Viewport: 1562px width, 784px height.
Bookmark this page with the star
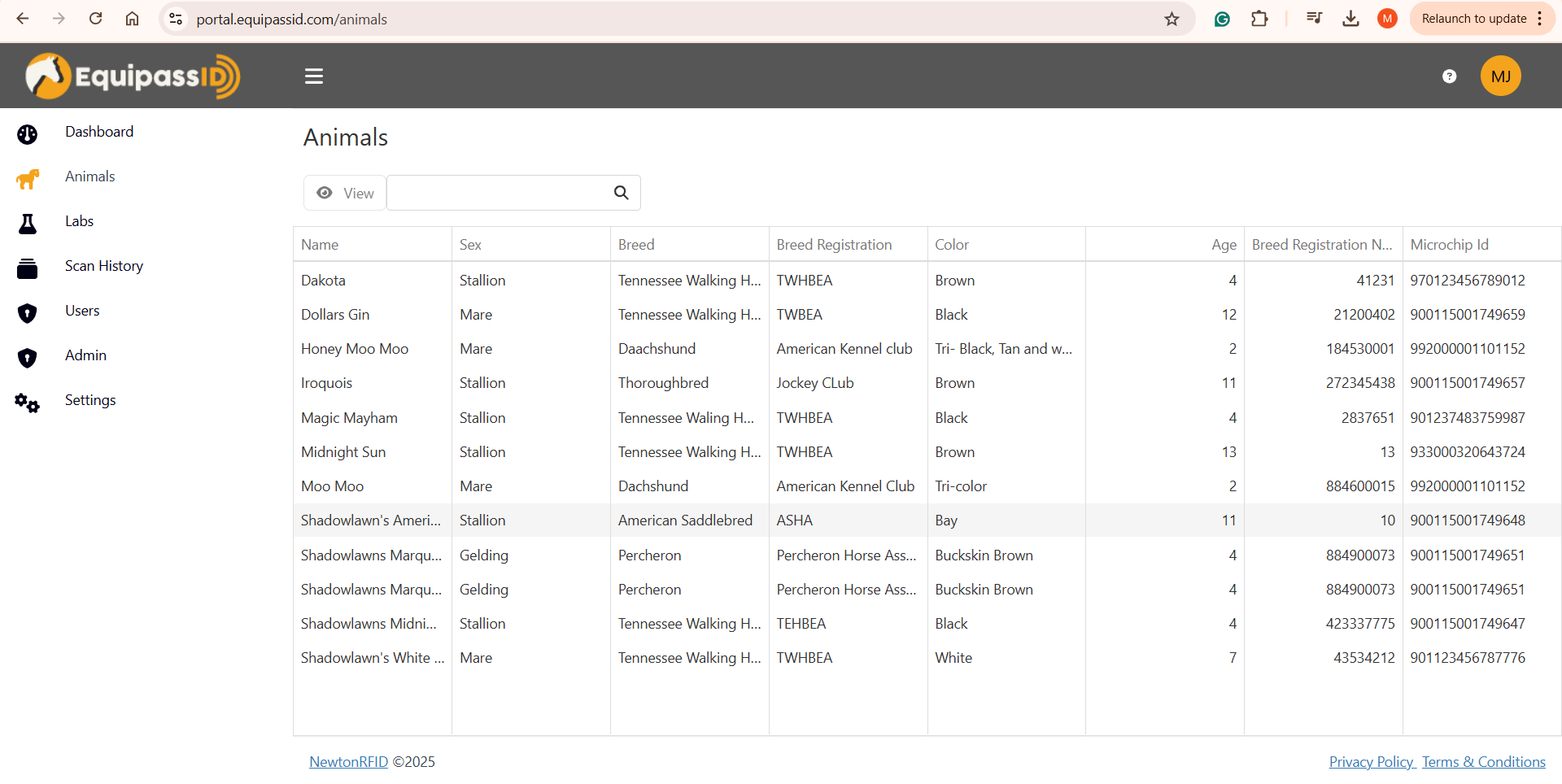(x=1171, y=19)
